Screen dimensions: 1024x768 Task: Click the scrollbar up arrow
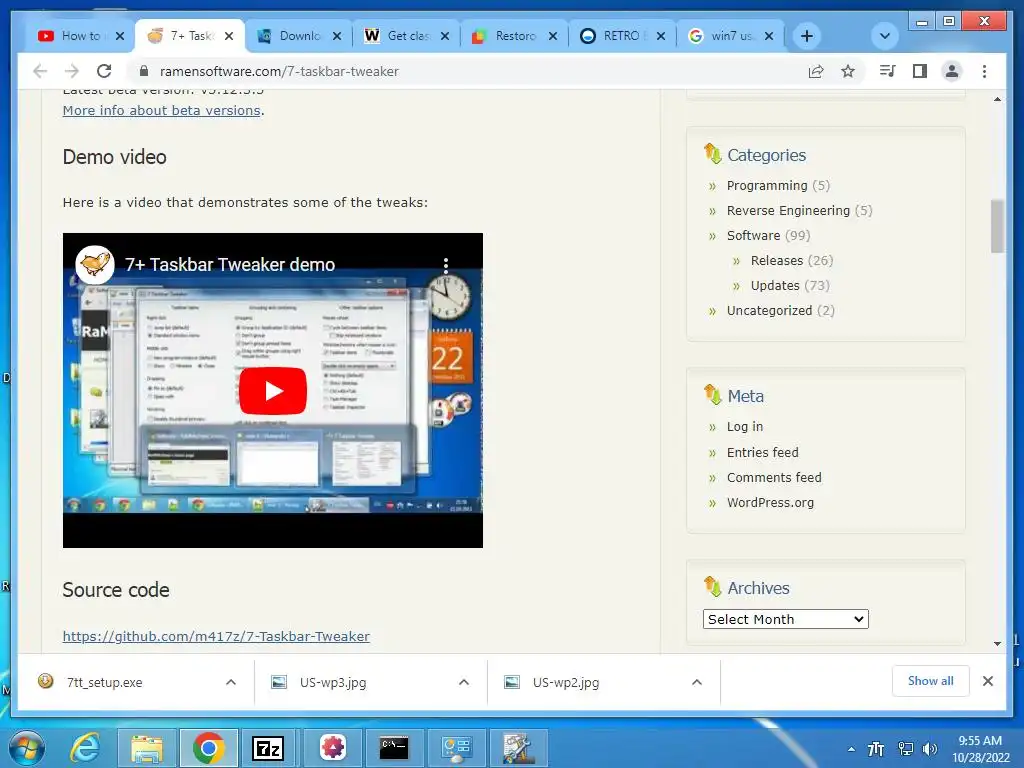coord(997,99)
